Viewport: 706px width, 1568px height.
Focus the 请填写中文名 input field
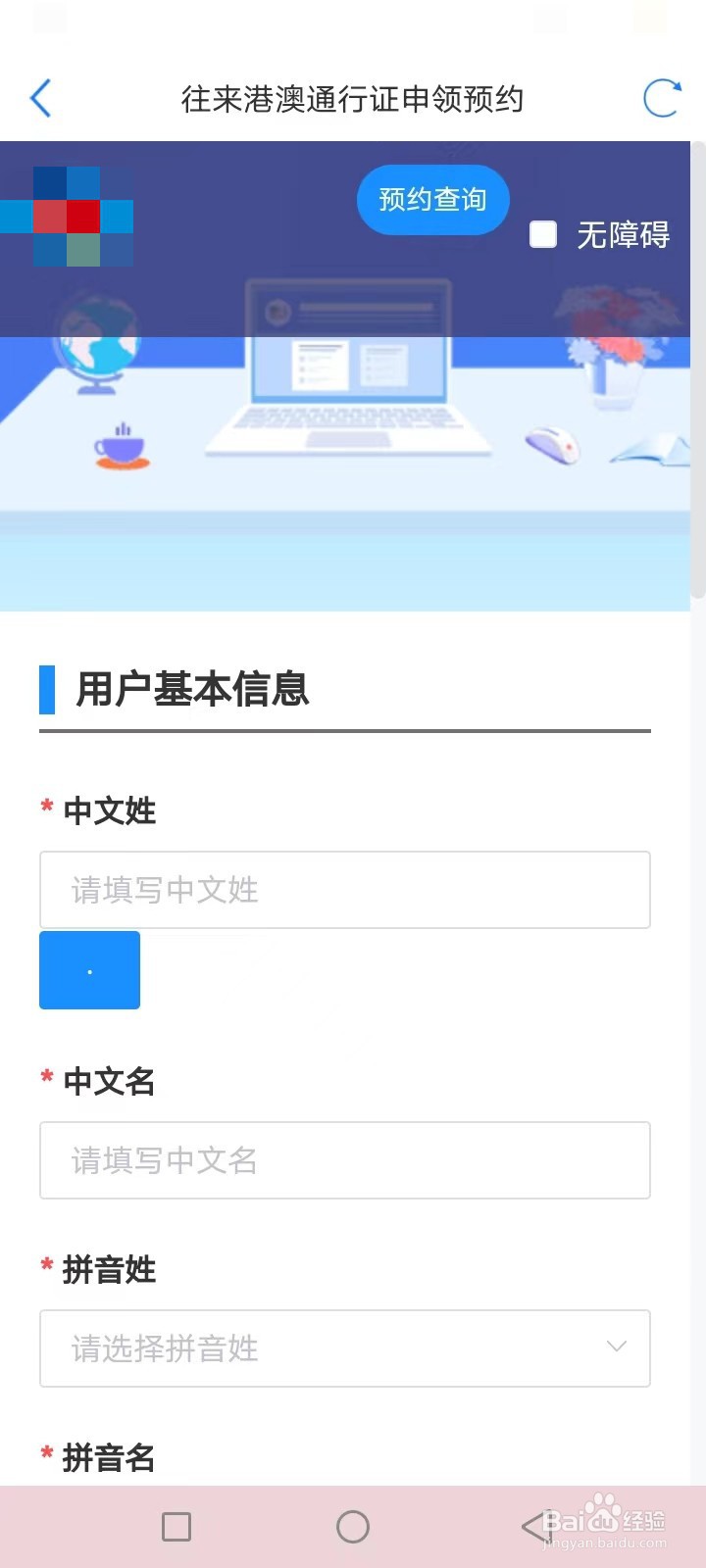click(345, 1160)
